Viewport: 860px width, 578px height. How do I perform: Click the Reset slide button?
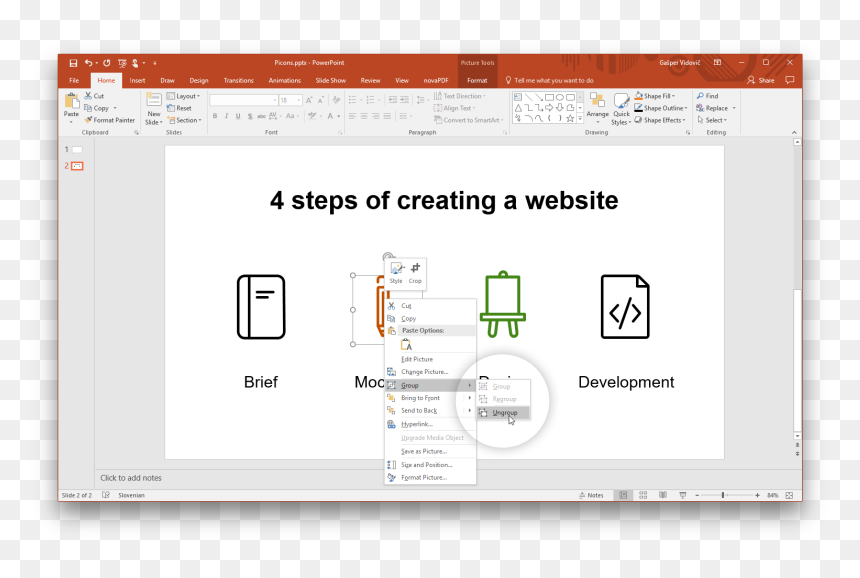(179, 108)
